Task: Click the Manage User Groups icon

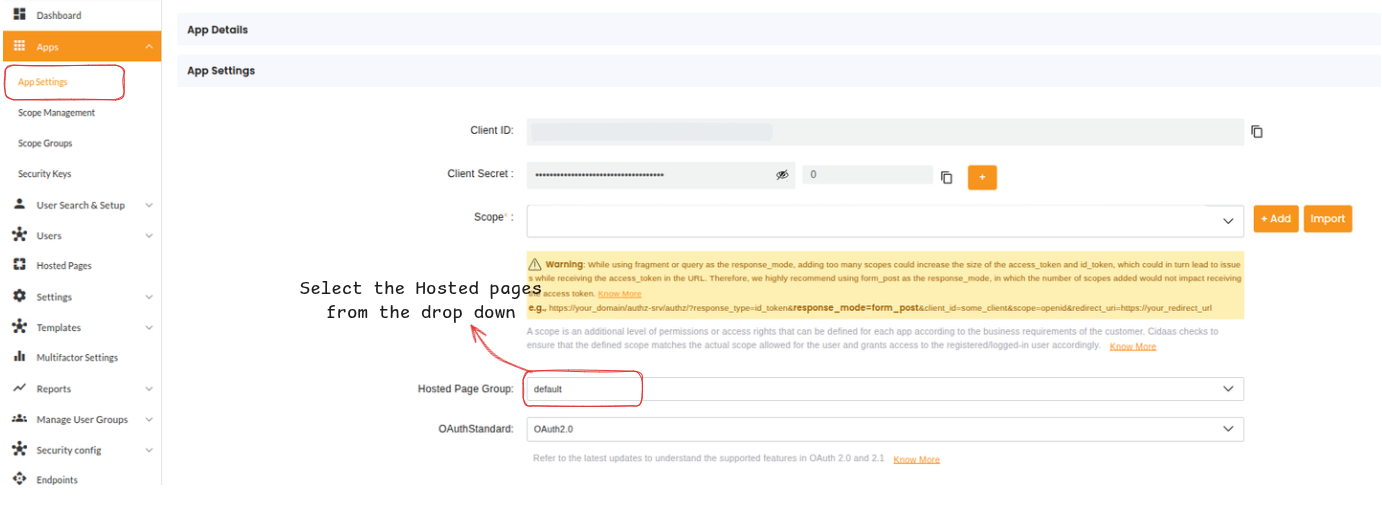Action: click(19, 419)
